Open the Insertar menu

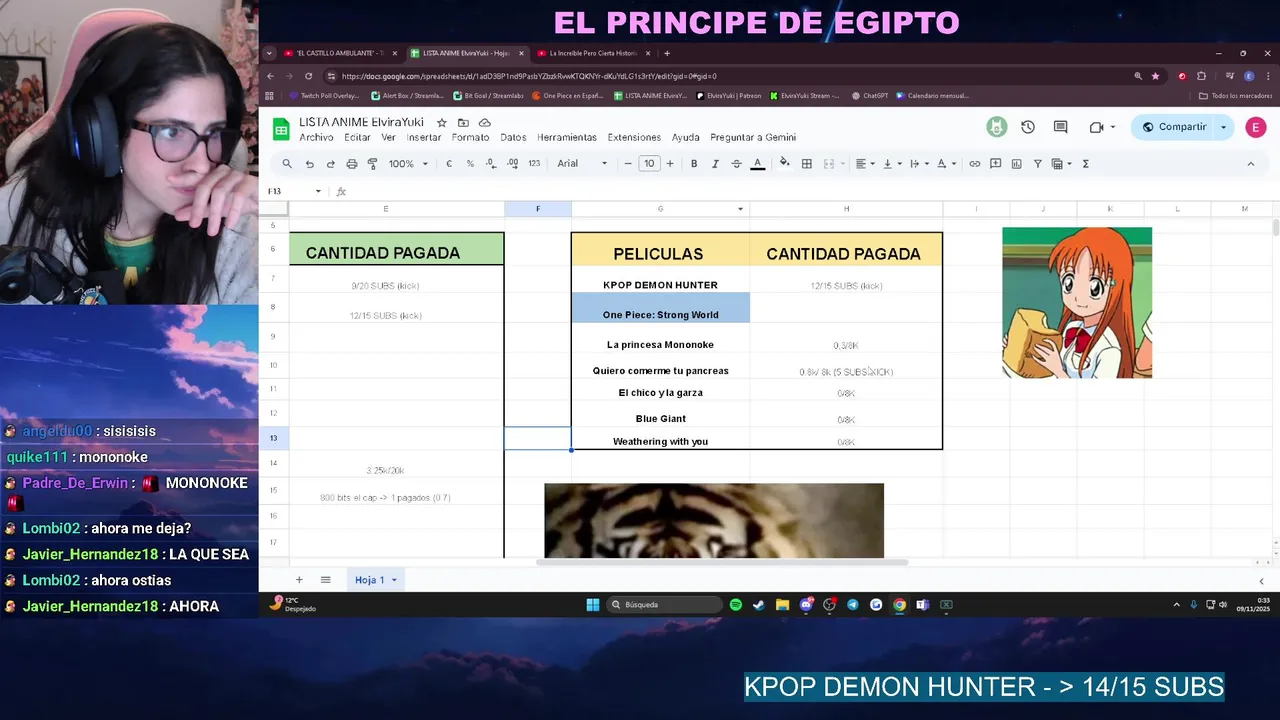[x=424, y=137]
